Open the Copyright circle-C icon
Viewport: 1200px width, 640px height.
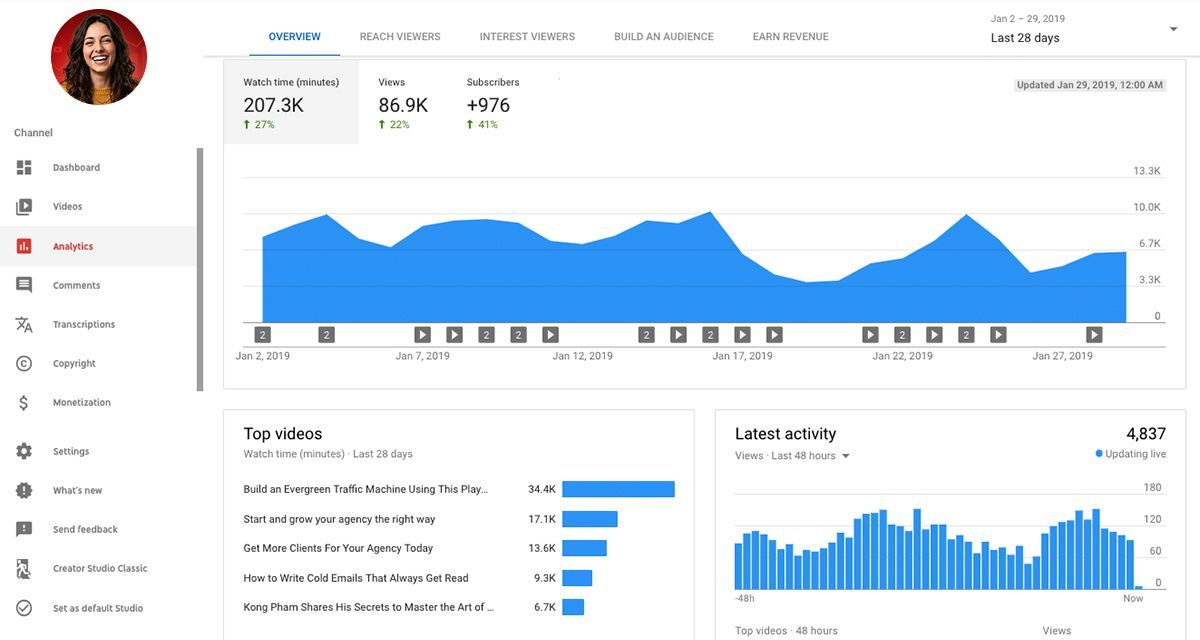[x=24, y=364]
